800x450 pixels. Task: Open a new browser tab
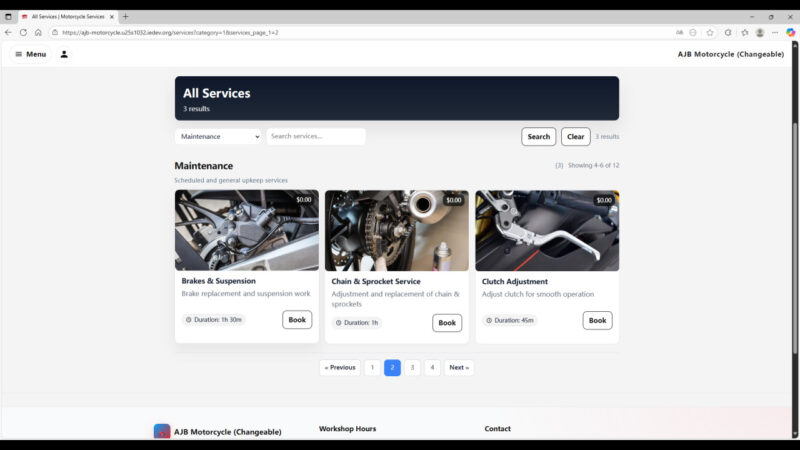(x=125, y=16)
